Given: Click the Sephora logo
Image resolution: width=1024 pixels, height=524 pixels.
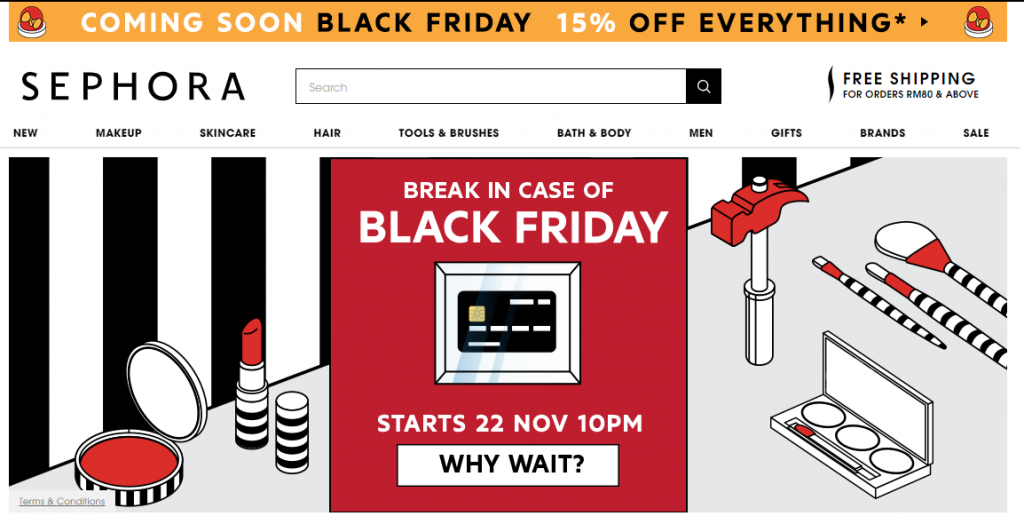Looking at the screenshot, I should (x=133, y=87).
